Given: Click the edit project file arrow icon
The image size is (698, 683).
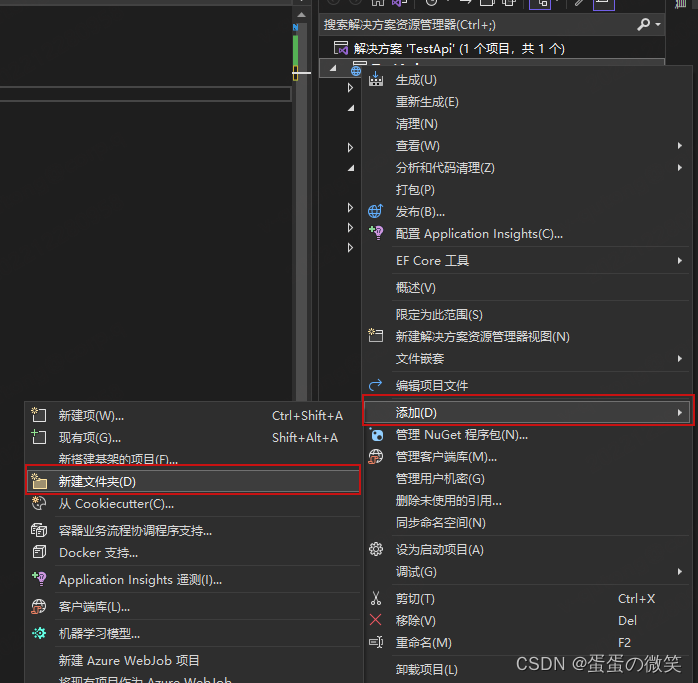Looking at the screenshot, I should coord(375,385).
